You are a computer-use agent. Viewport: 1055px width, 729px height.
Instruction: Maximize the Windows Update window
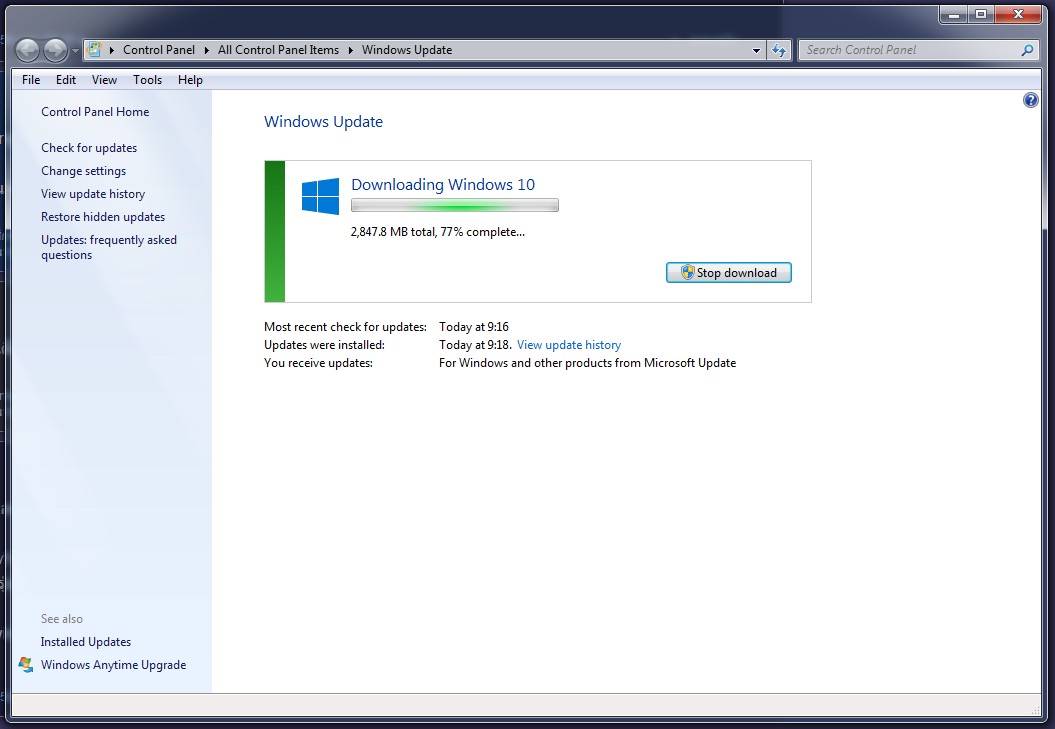coord(981,14)
